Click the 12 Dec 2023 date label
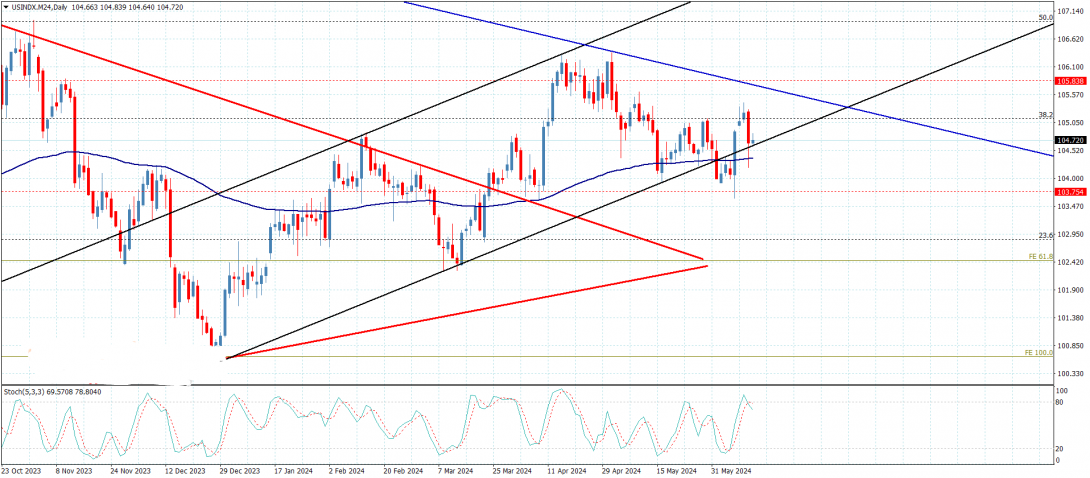This screenshot has width=1090, height=478. point(184,470)
